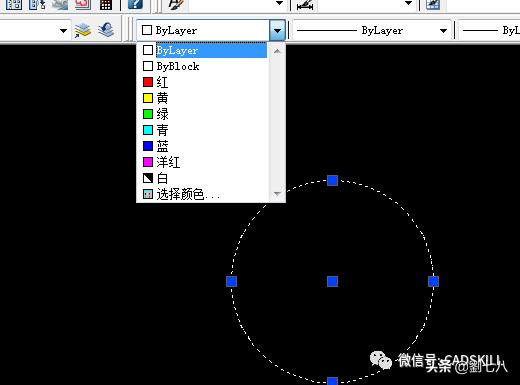Click the Dimension Style icon
Screen dimensions: 520x385
point(305,5)
